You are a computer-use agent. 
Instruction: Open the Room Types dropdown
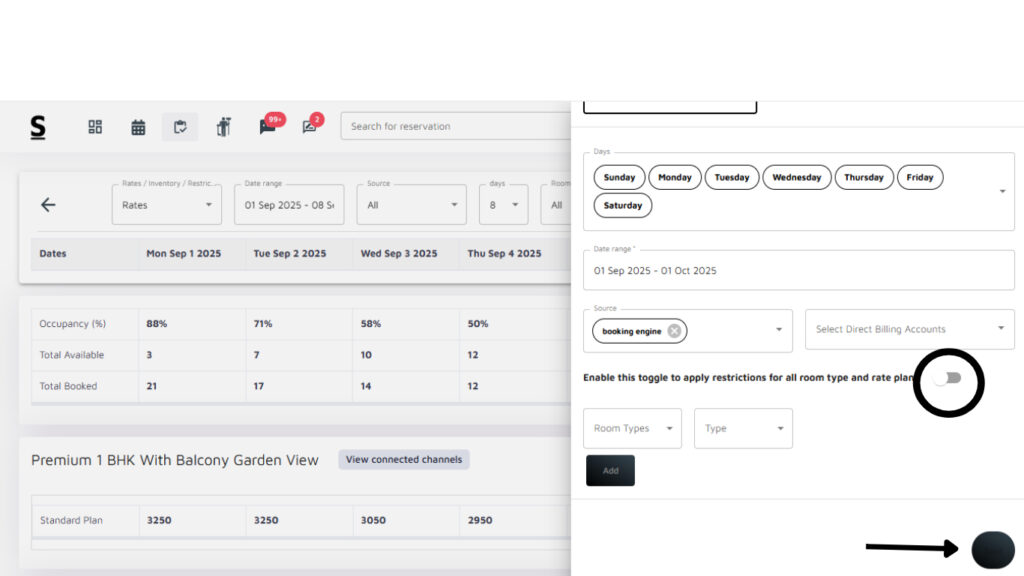tap(632, 428)
